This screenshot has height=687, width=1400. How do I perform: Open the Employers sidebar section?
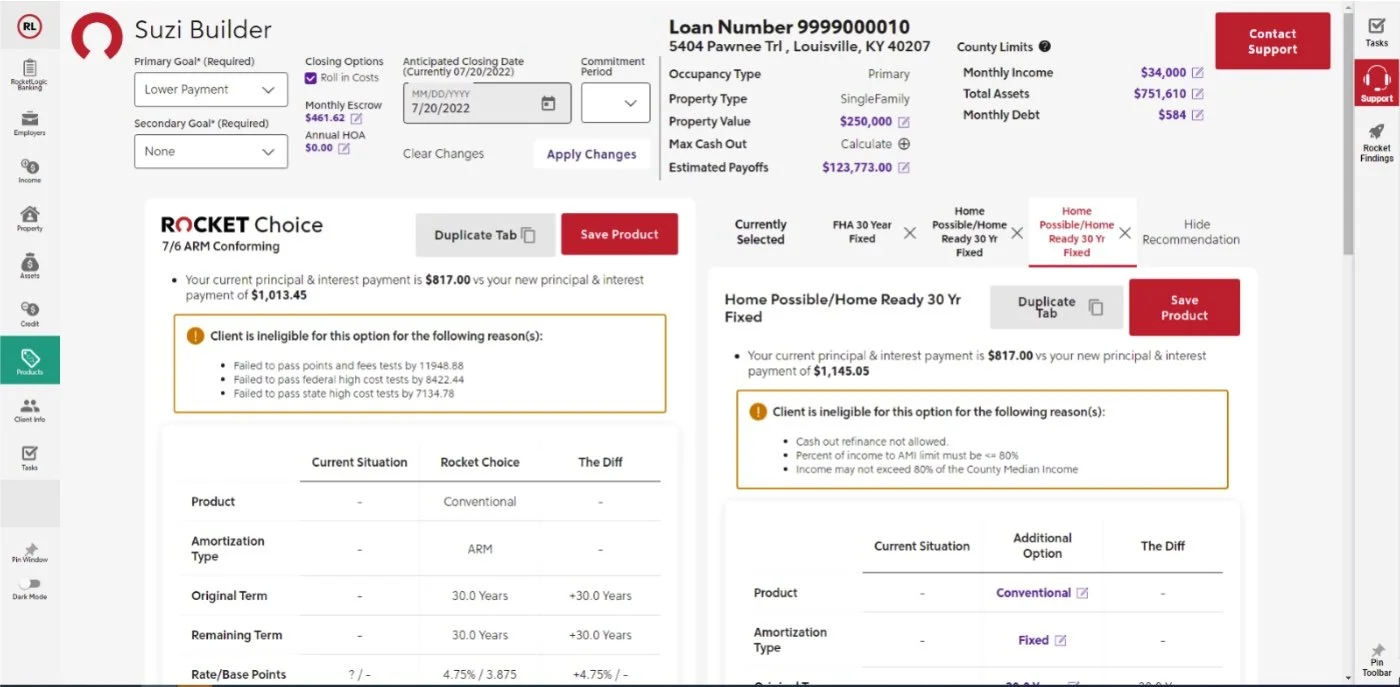click(29, 123)
